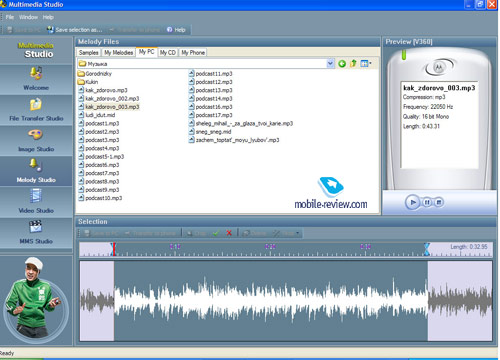The width and height of the screenshot is (500, 360).
Task: Select file sheleg_mihail_-_za_glaza_tvoi_karie.mp3
Action: pyautogui.click(x=241, y=124)
